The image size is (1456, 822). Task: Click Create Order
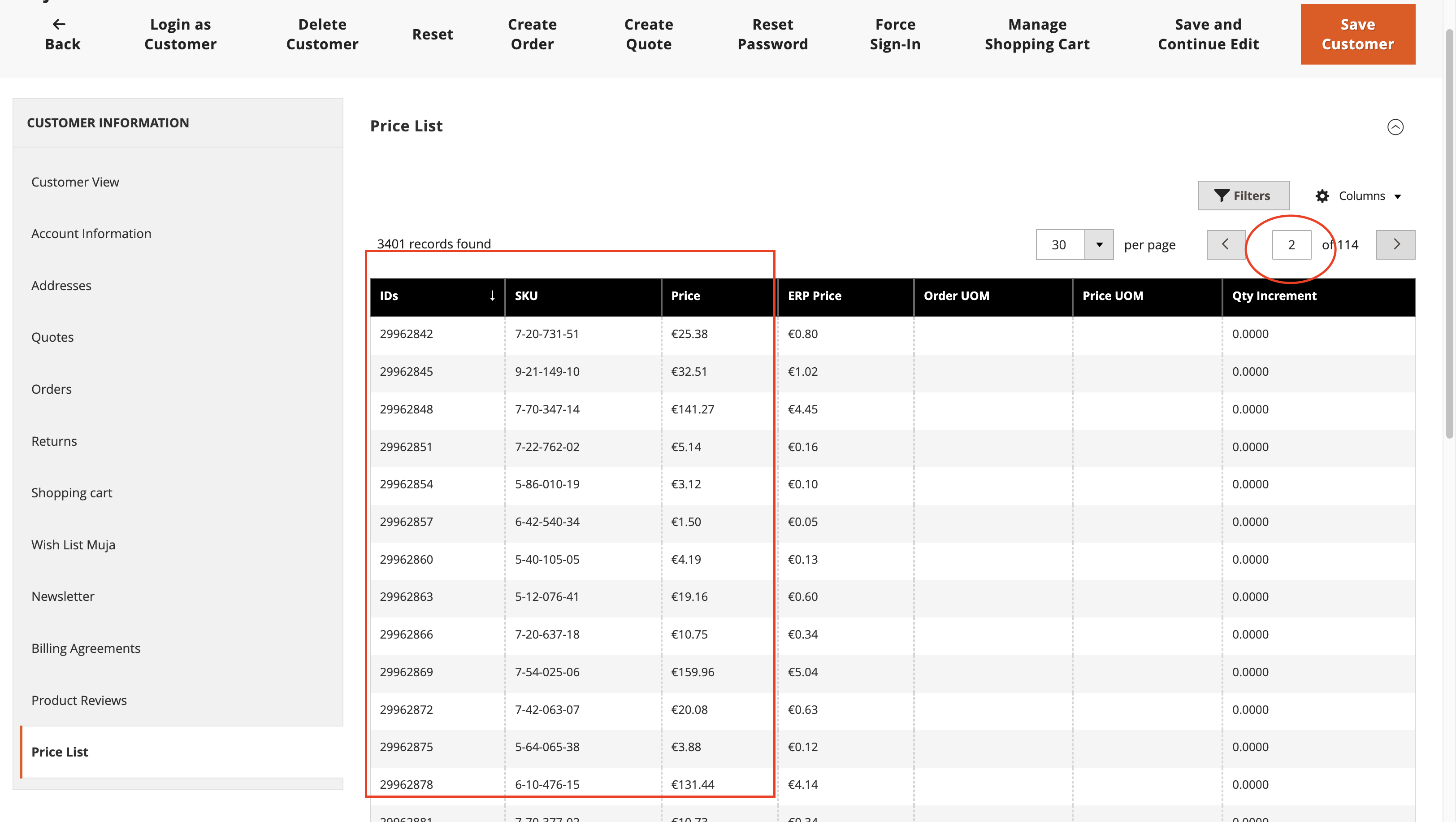(532, 34)
